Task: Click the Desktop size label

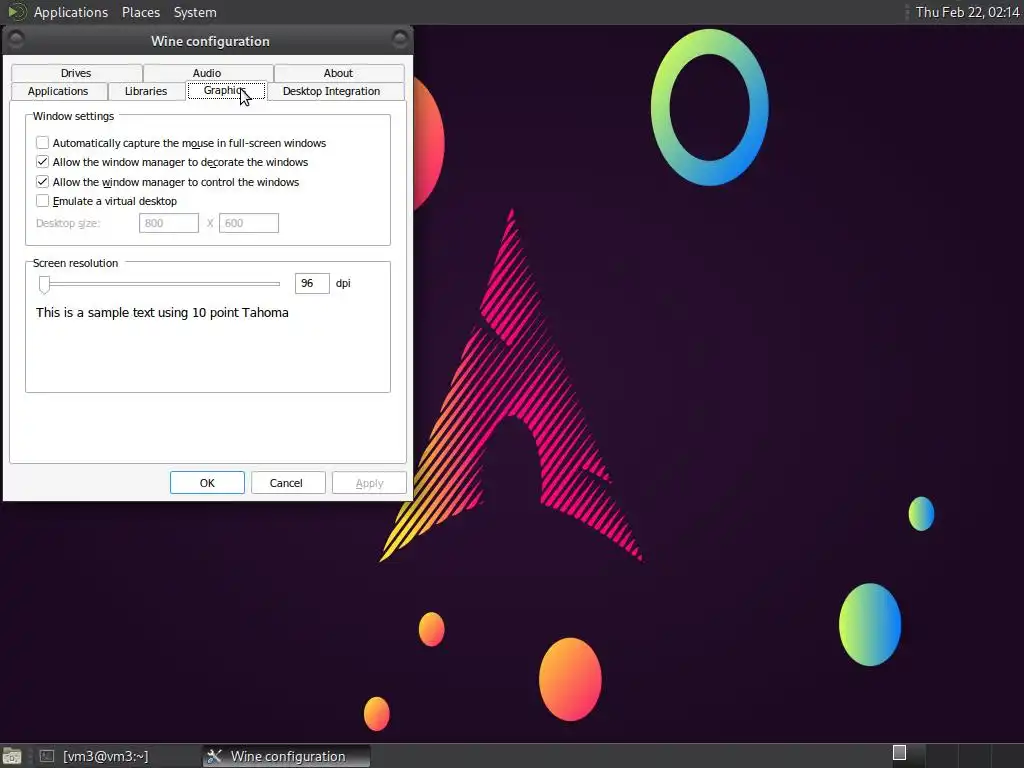Action: click(x=68, y=223)
